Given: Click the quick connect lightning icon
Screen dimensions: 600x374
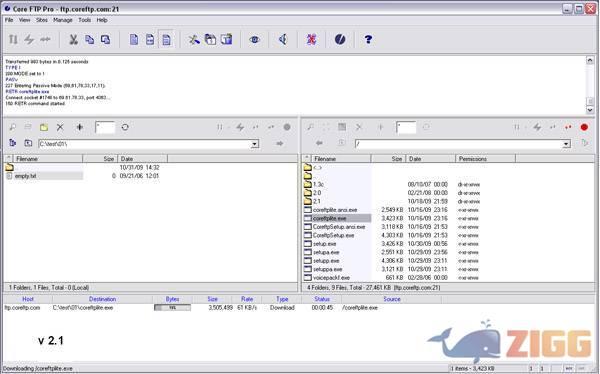Looking at the screenshot, I should 29,39.
